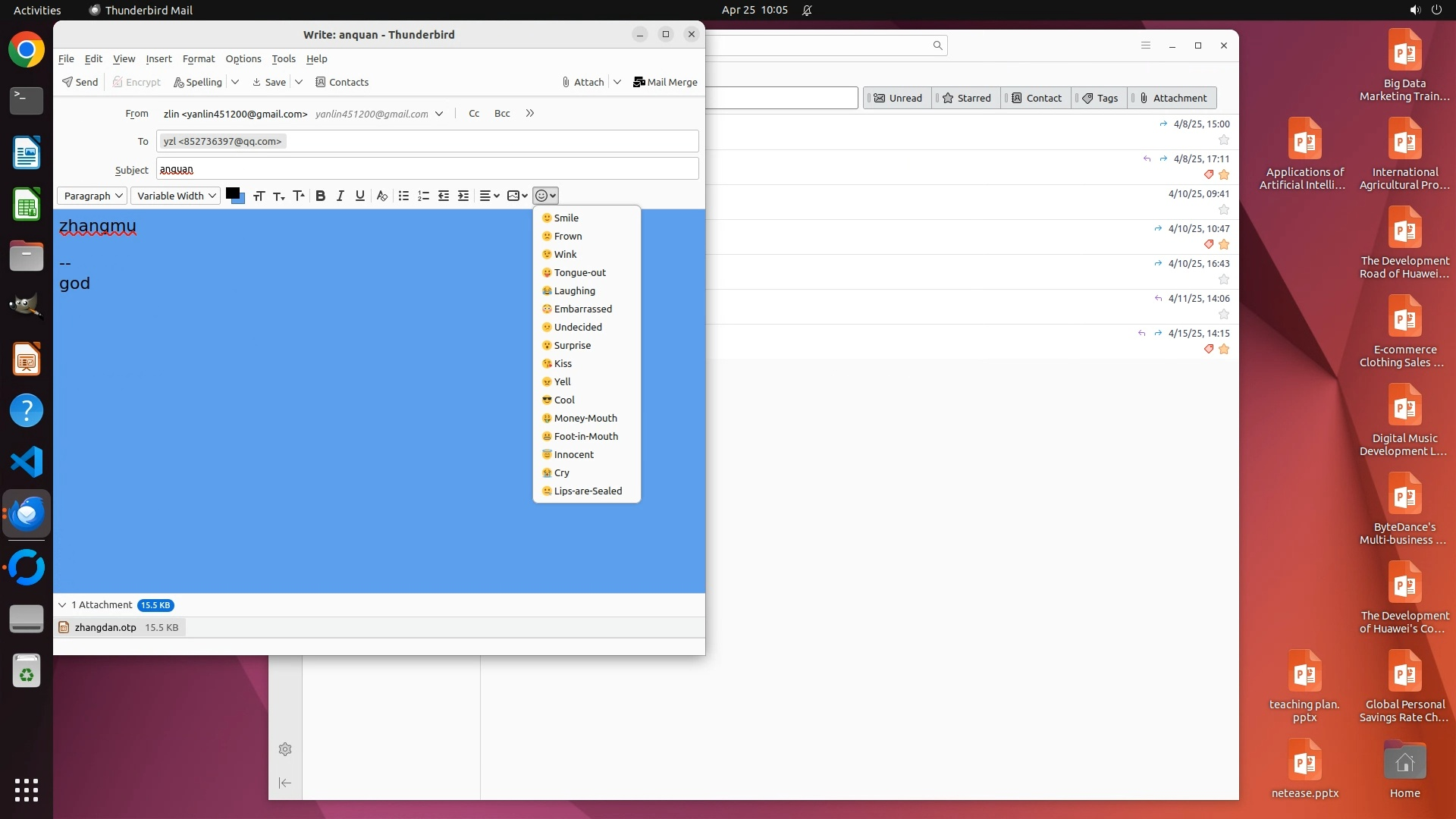Image resolution: width=1456 pixels, height=819 pixels.
Task: Click the remove text styling icon
Action: pos(382,196)
